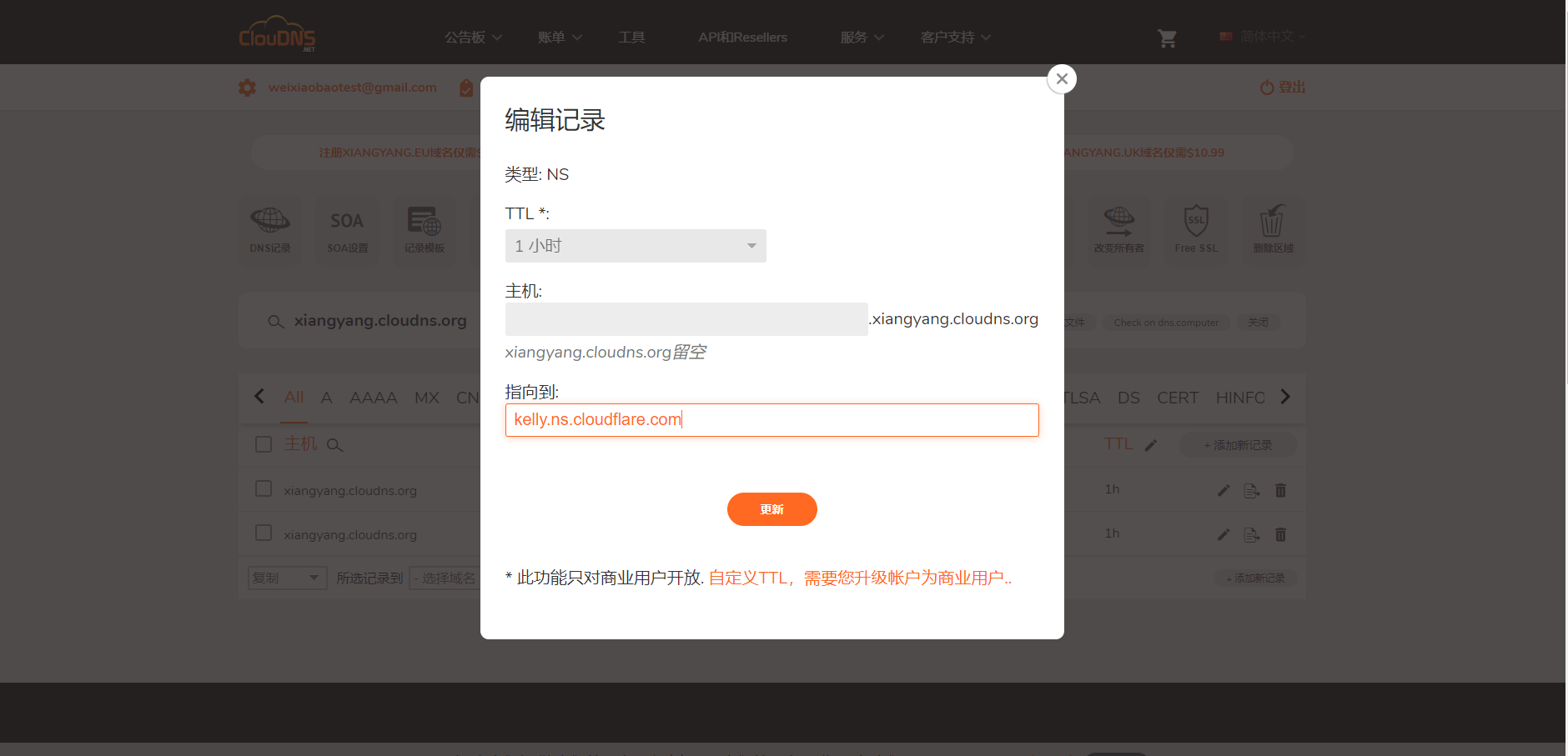Click the account settings gear icon

(248, 88)
